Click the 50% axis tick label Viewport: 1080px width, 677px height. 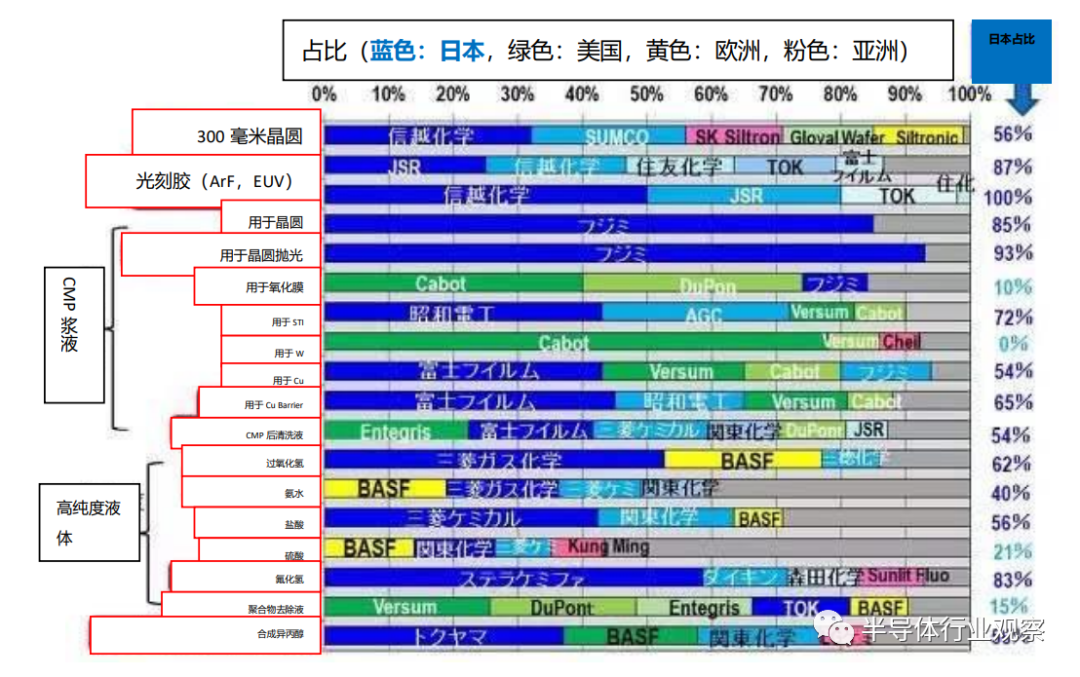[646, 95]
